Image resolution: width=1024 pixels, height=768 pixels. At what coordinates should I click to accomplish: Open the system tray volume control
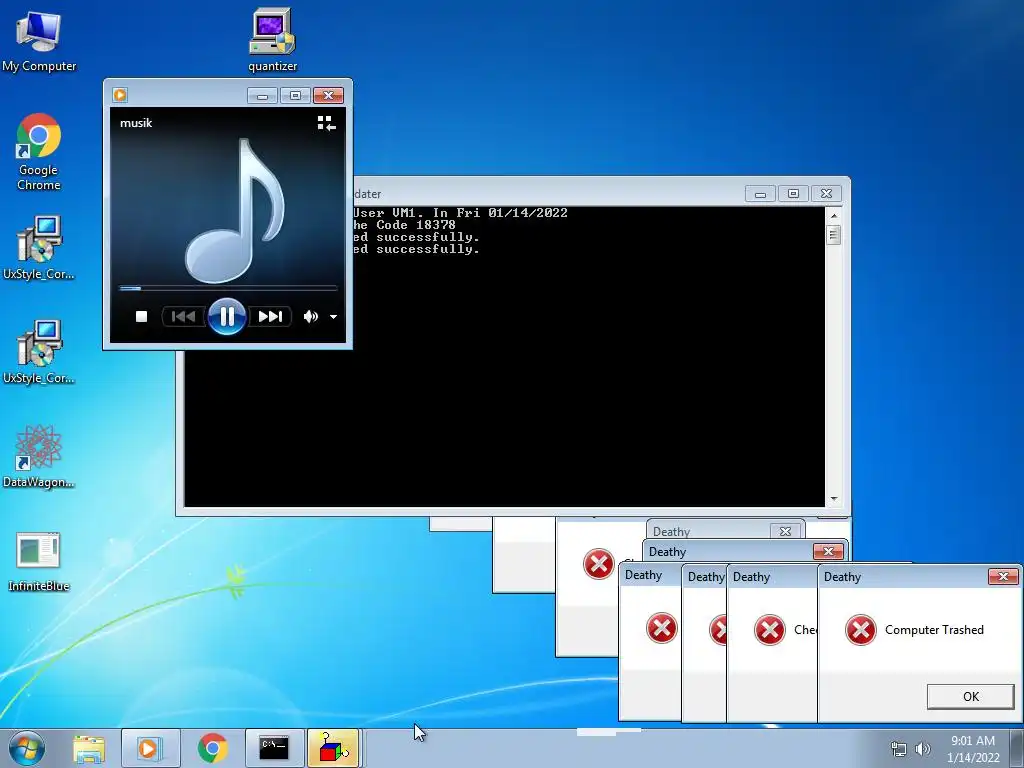click(x=923, y=749)
